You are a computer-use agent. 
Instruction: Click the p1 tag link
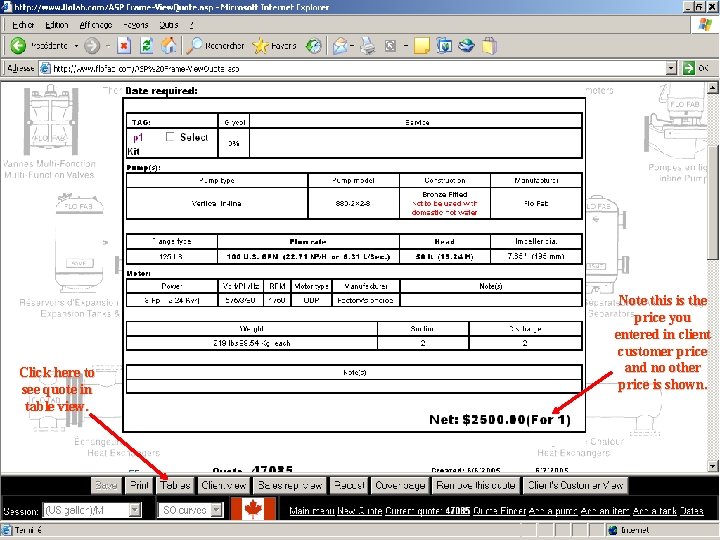(138, 137)
